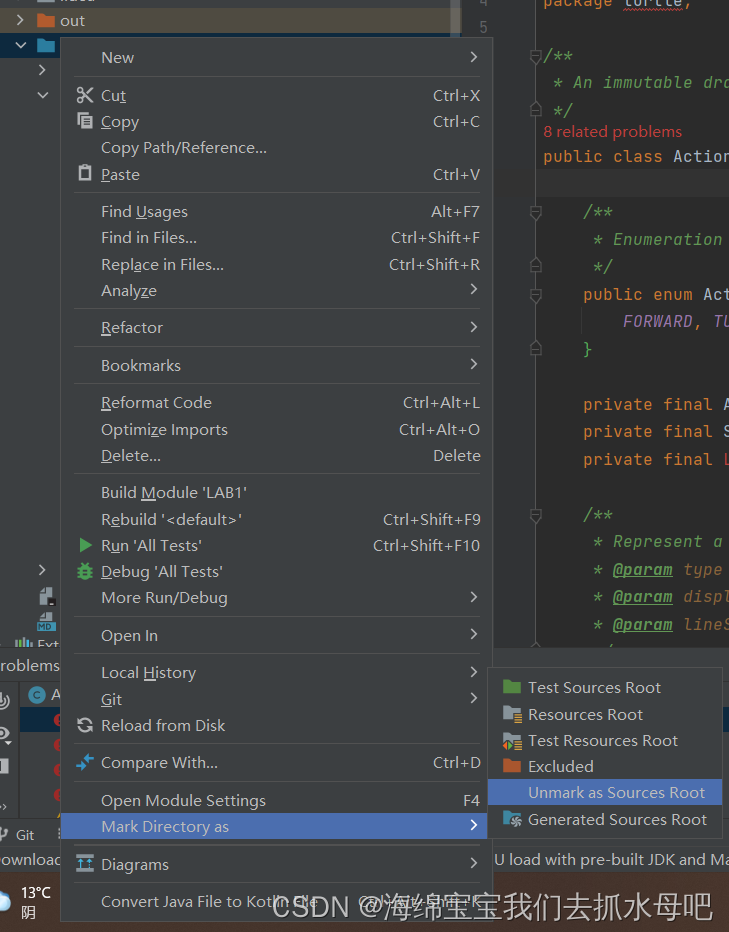The height and width of the screenshot is (932, 729).
Task: Click the green Run triangle icon
Action: (x=86, y=545)
